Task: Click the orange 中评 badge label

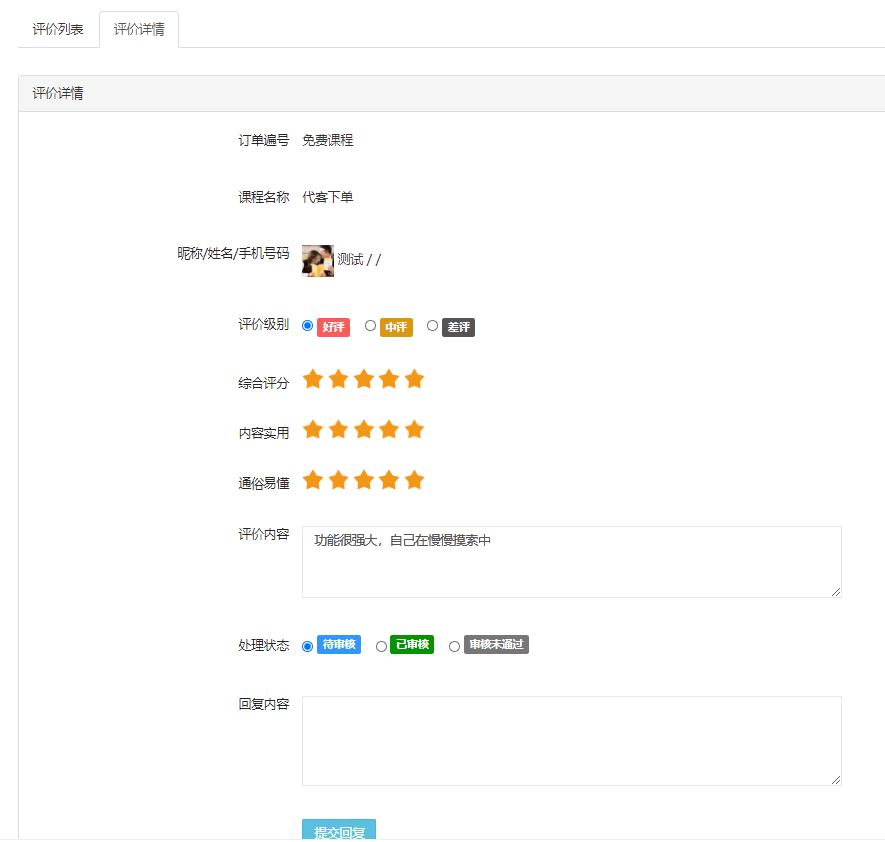Action: (396, 327)
